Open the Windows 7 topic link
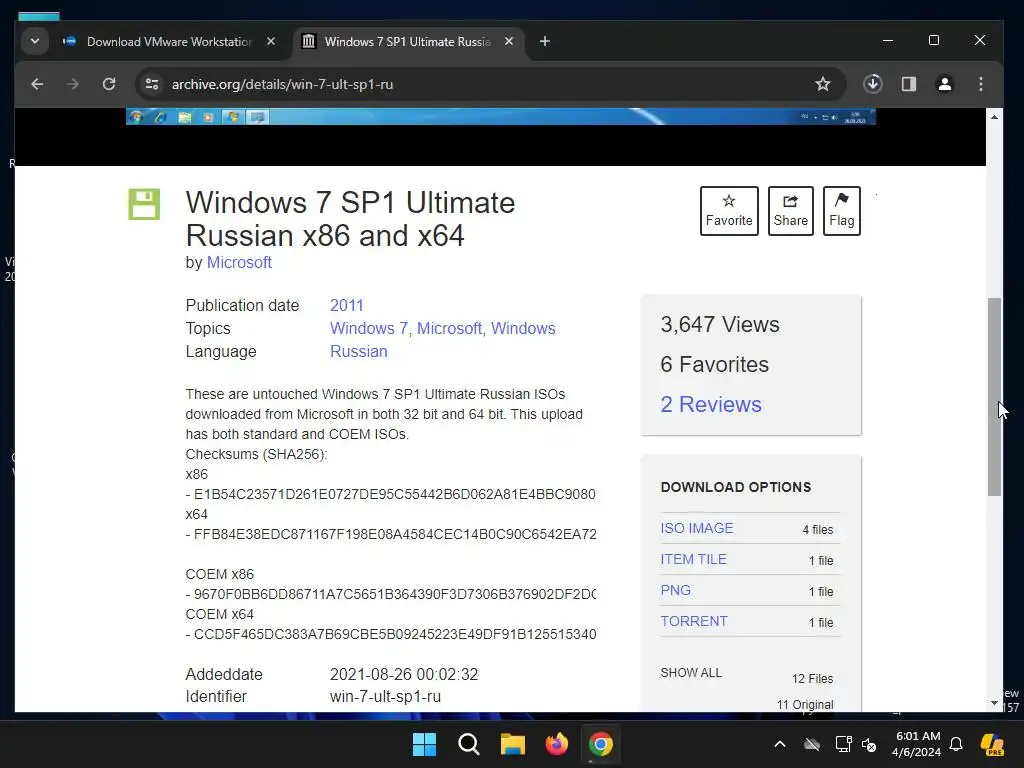 coord(369,328)
